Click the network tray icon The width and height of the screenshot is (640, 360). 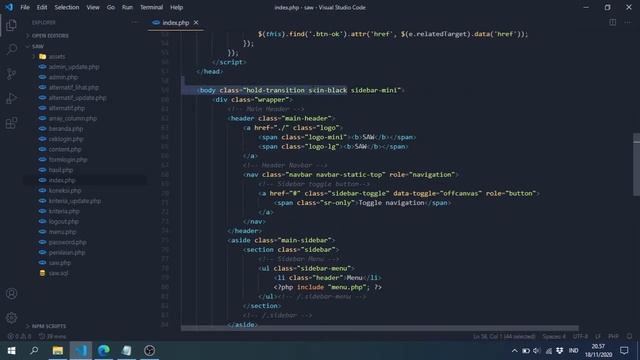(x=549, y=351)
